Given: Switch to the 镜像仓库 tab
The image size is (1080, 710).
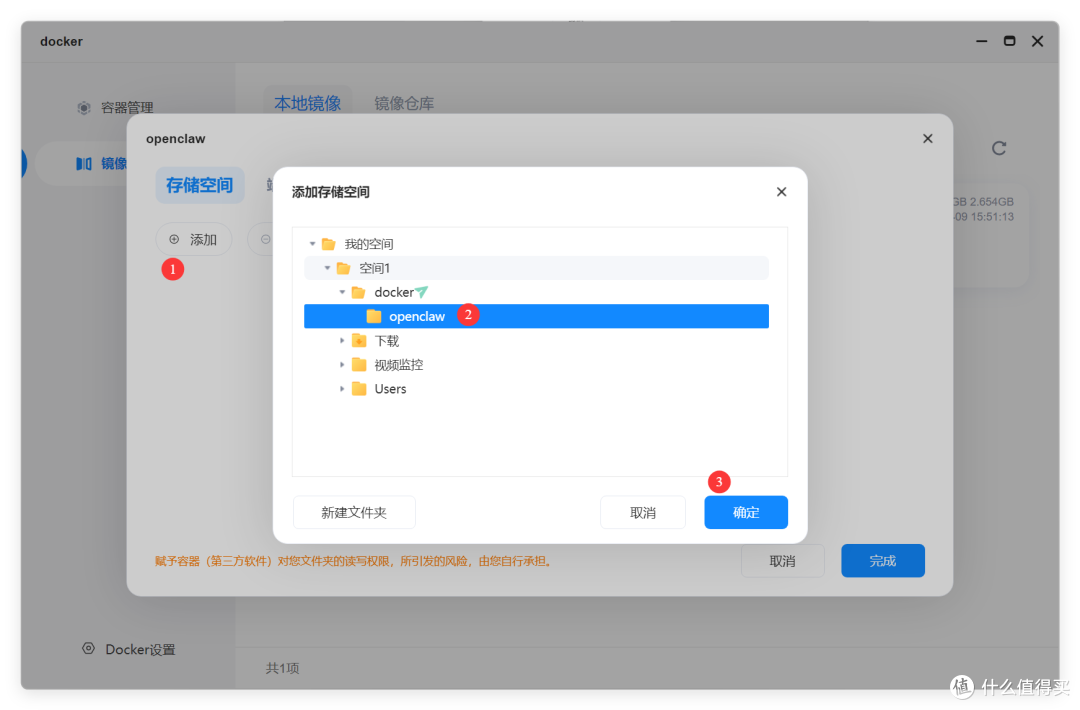Looking at the screenshot, I should point(404,103).
